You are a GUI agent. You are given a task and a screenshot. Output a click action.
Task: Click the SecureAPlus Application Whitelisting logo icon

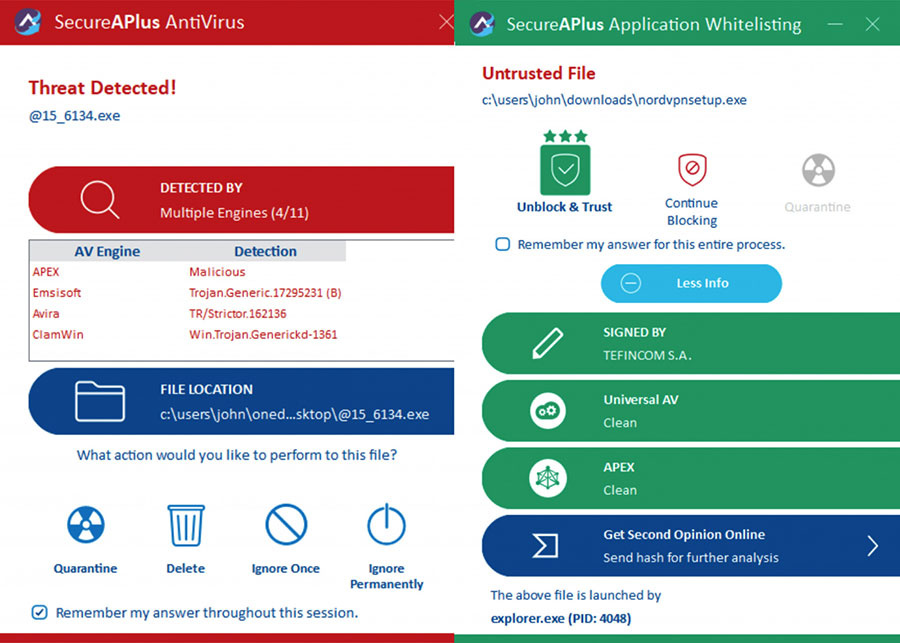click(482, 24)
